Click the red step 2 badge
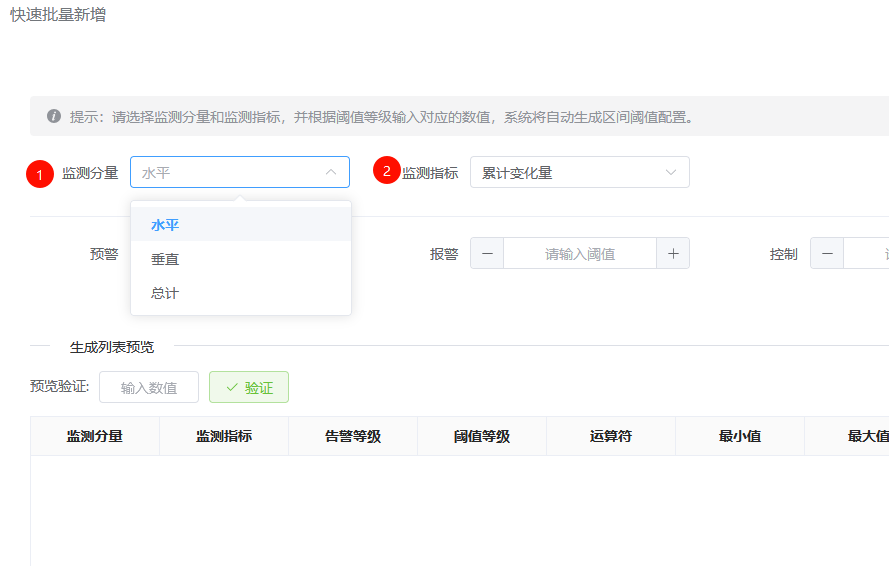The width and height of the screenshot is (889, 566). 387,171
